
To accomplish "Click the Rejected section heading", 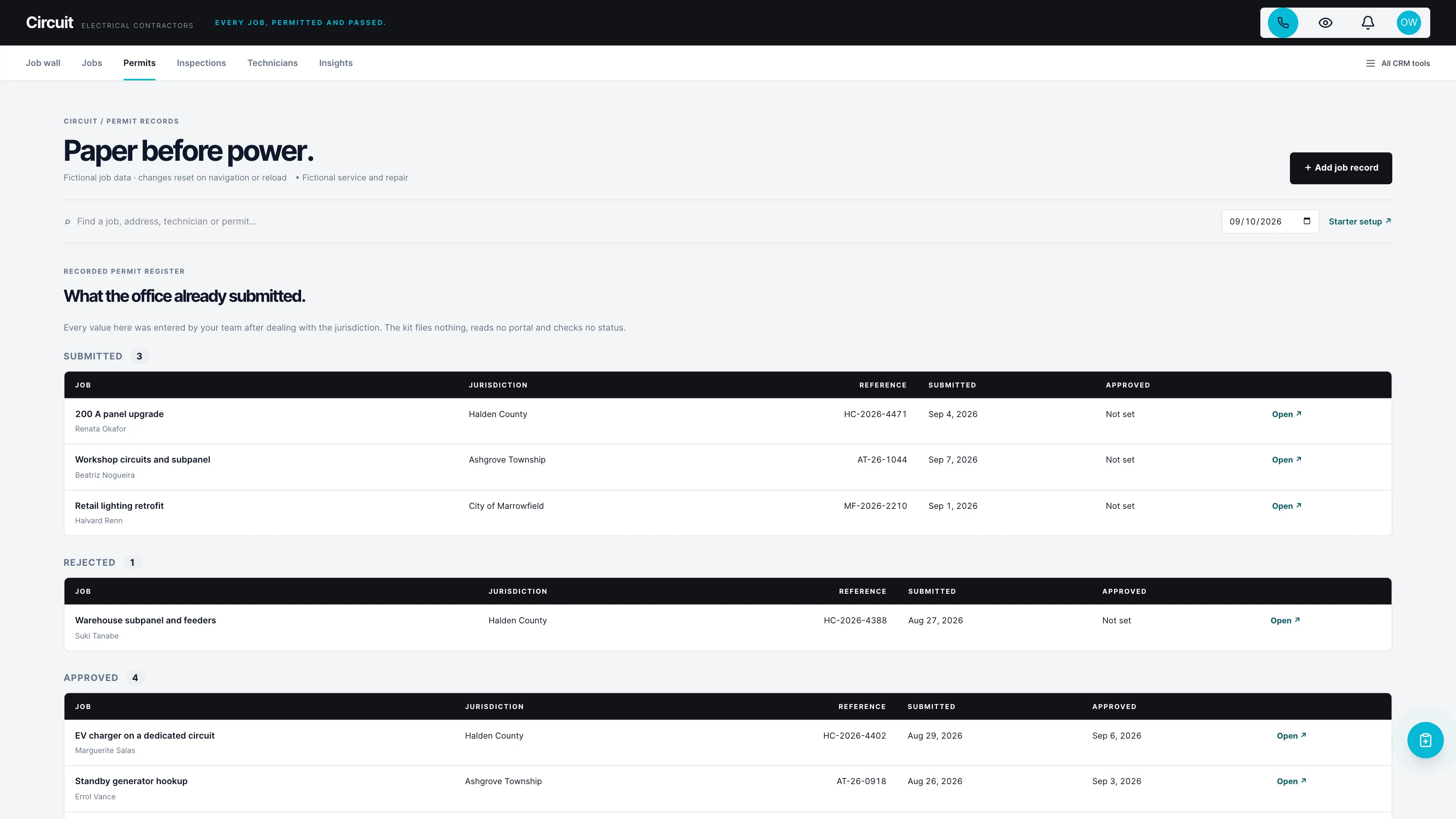I will pyautogui.click(x=89, y=562).
